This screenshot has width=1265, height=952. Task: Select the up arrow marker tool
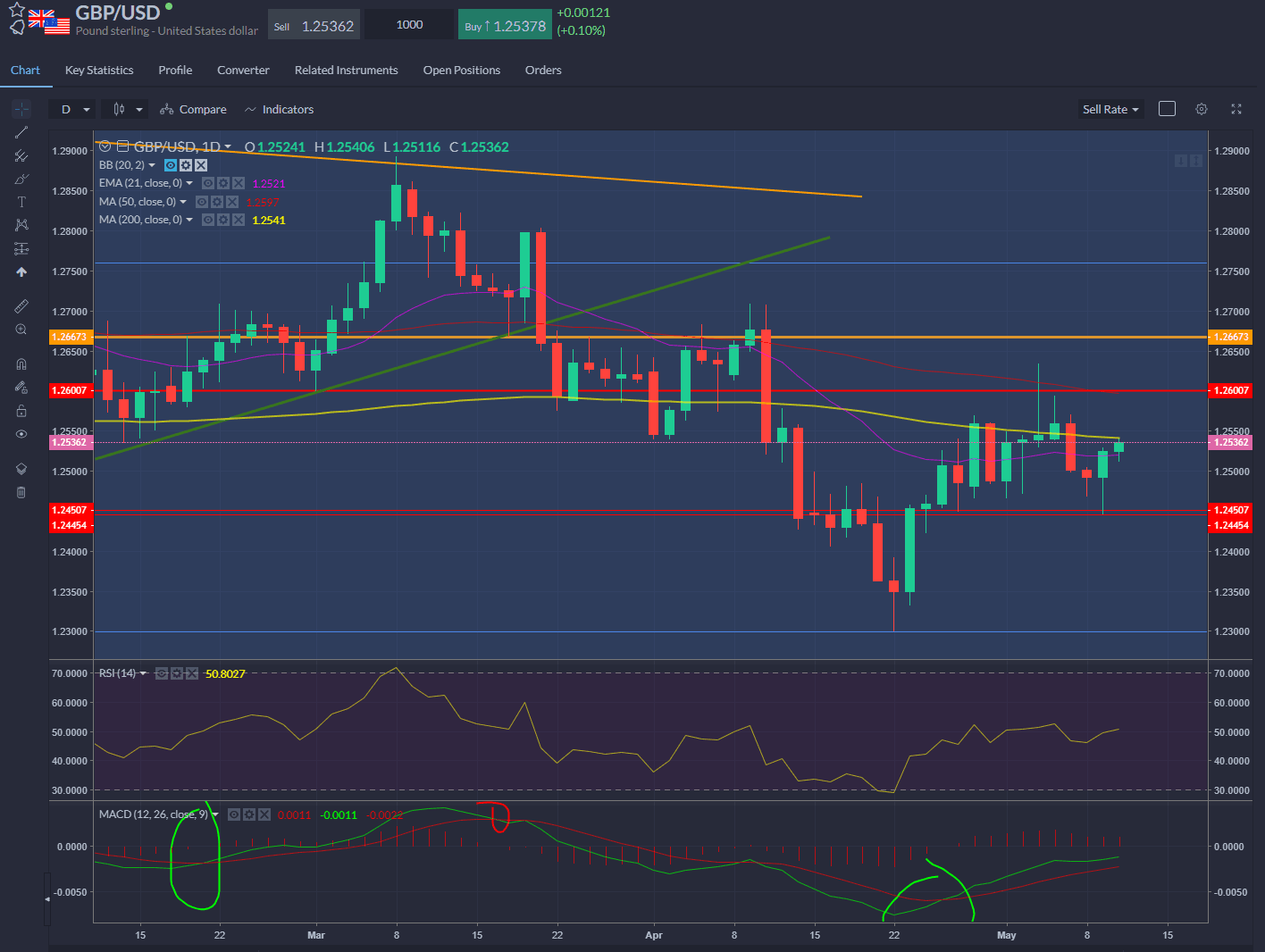21,271
